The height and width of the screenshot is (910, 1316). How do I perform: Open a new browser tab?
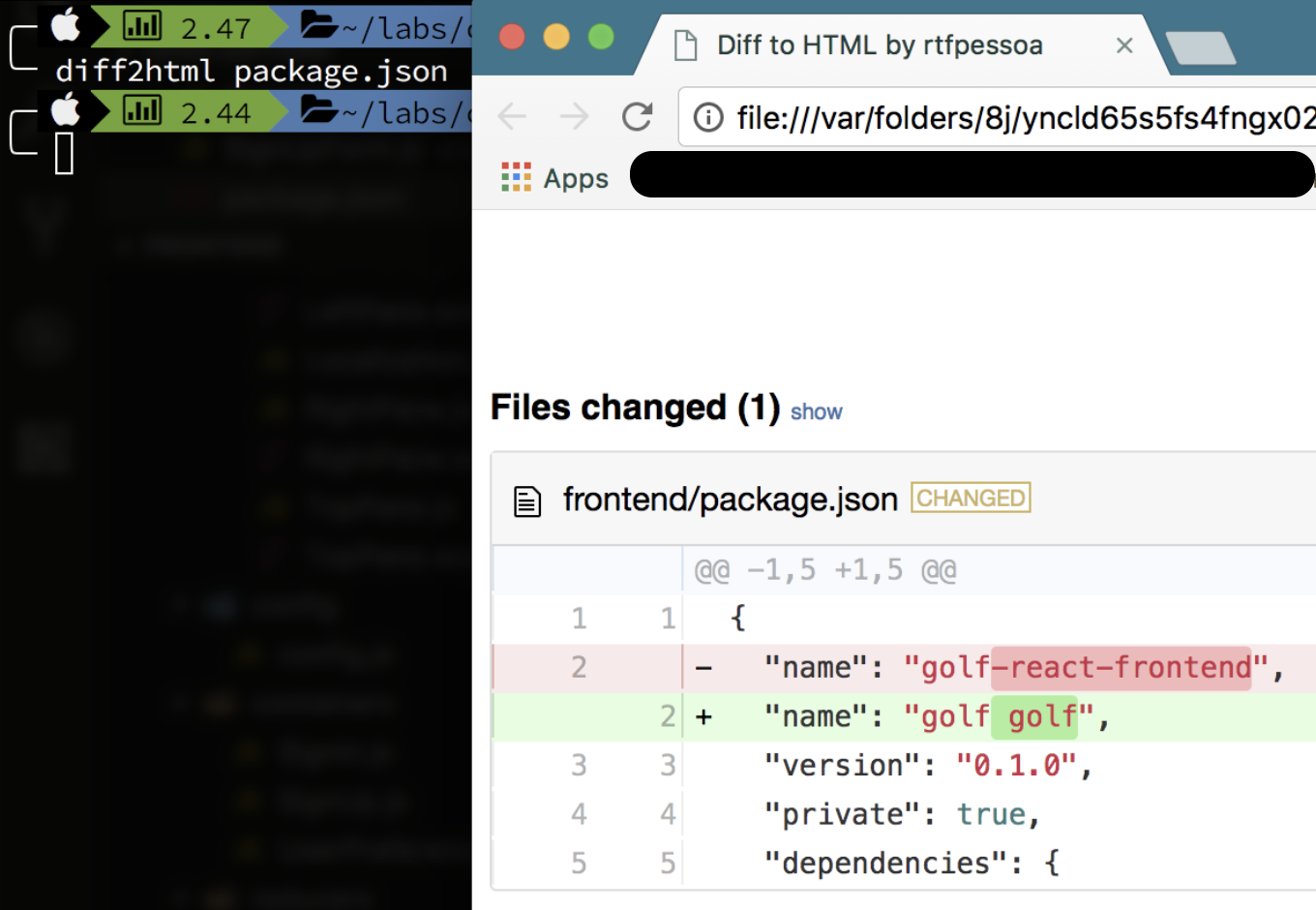(x=1200, y=48)
